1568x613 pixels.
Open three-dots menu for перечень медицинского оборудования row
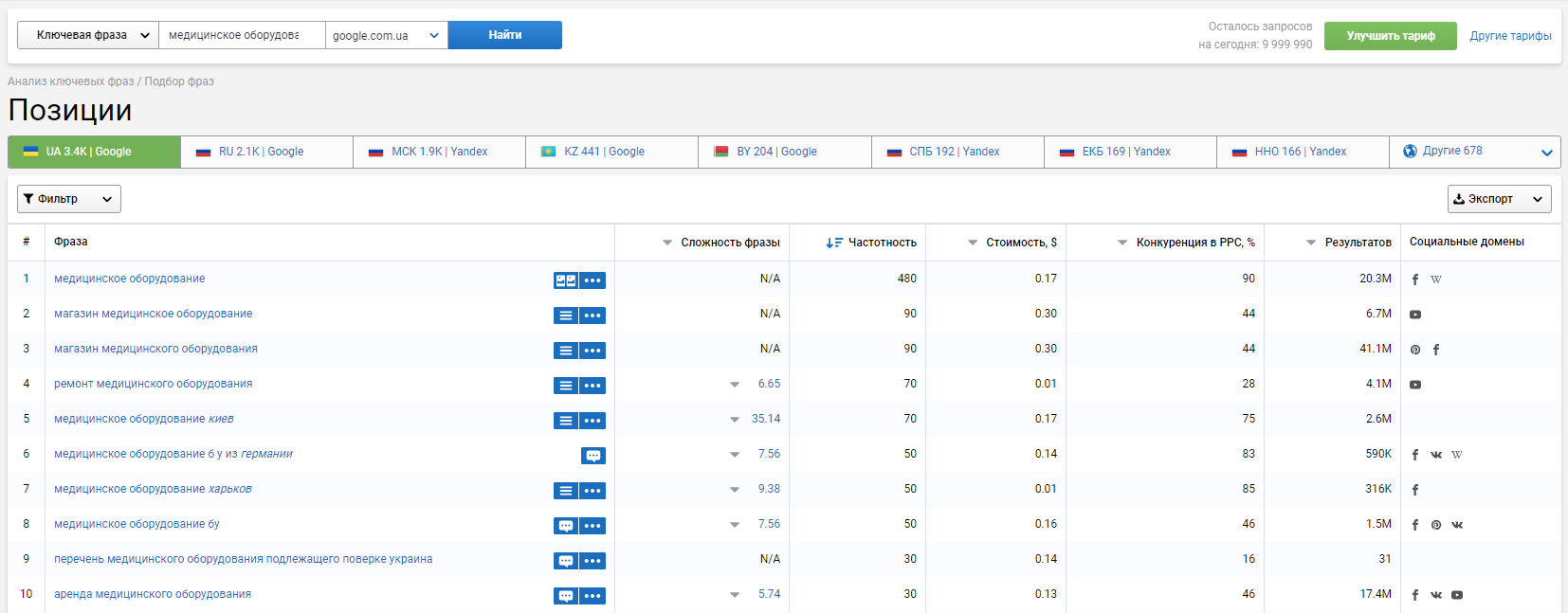click(593, 561)
